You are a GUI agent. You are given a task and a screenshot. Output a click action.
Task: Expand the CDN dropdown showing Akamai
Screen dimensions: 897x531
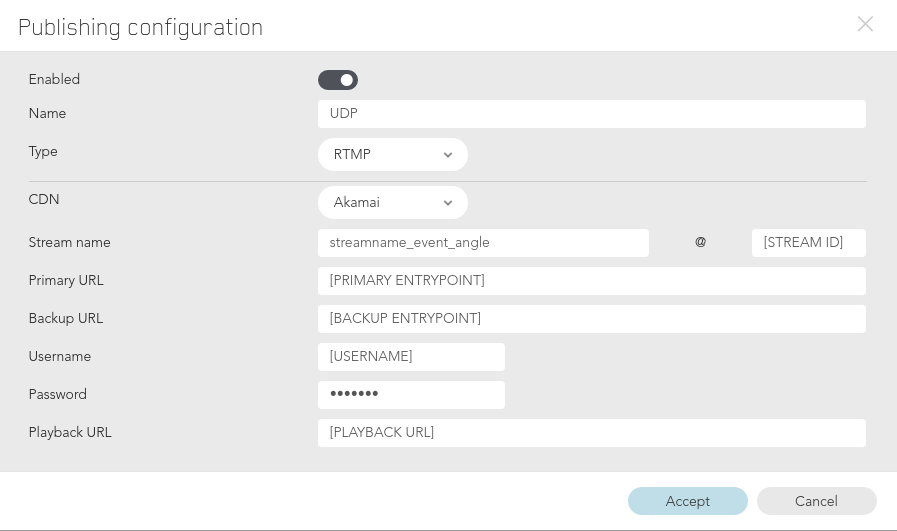[x=393, y=203]
